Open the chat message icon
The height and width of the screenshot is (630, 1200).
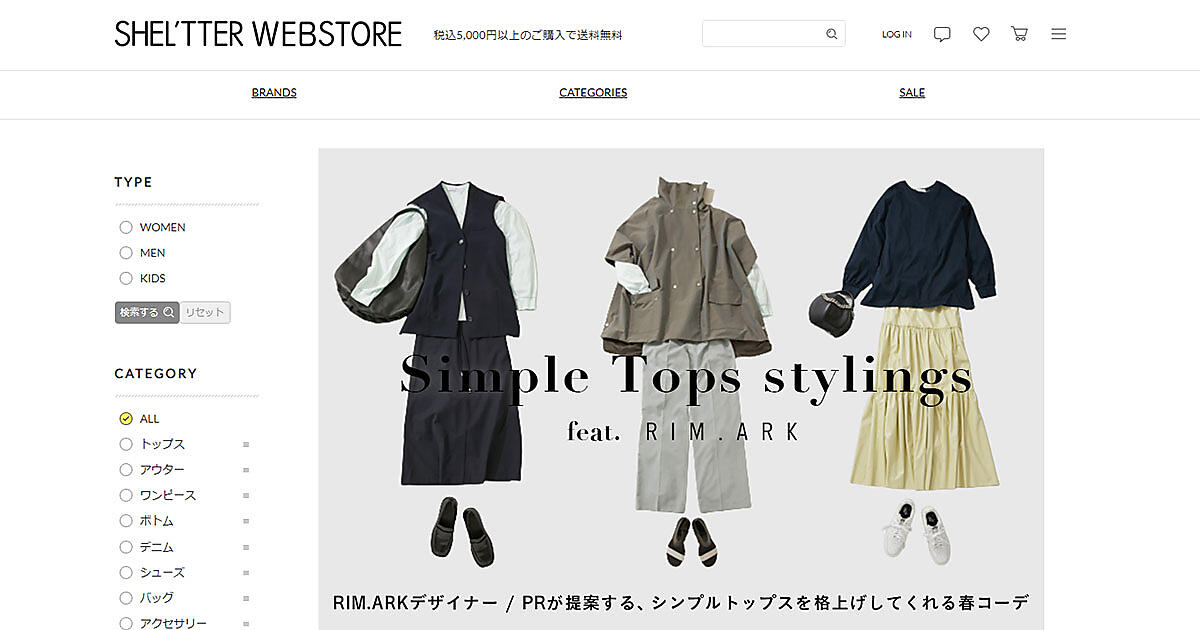click(x=942, y=34)
